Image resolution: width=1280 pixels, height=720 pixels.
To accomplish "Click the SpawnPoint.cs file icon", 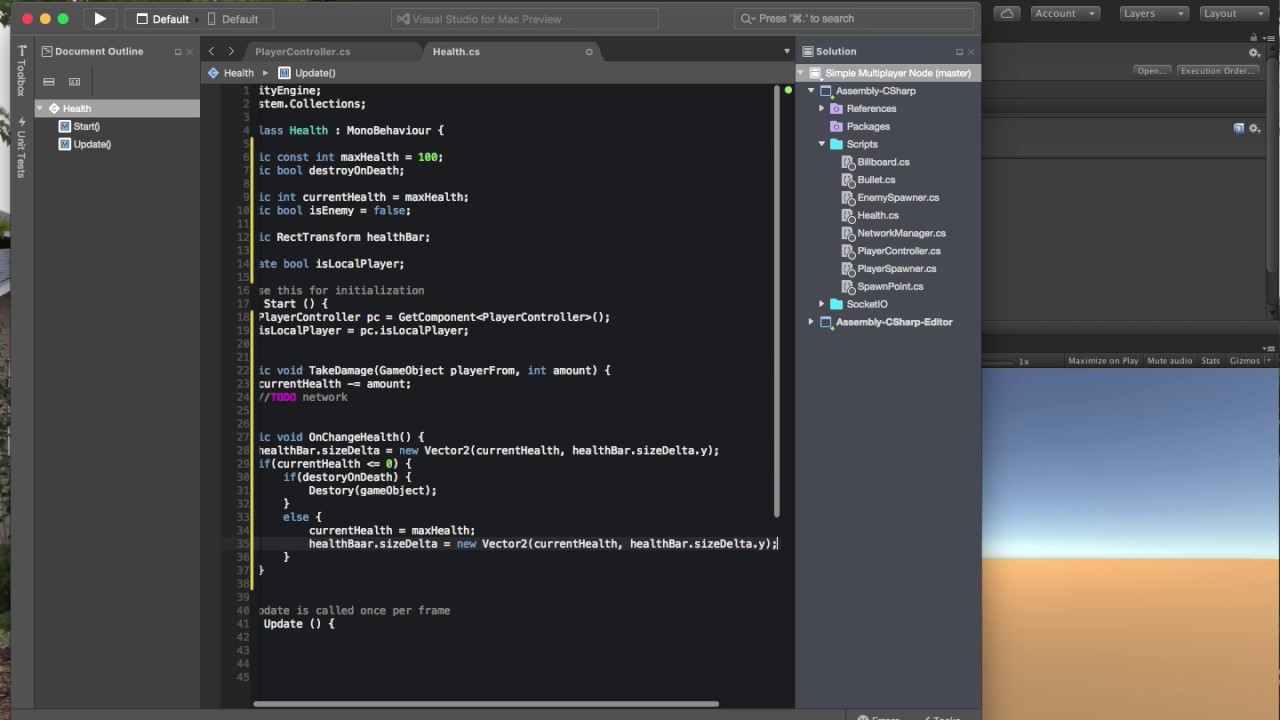I will [847, 286].
